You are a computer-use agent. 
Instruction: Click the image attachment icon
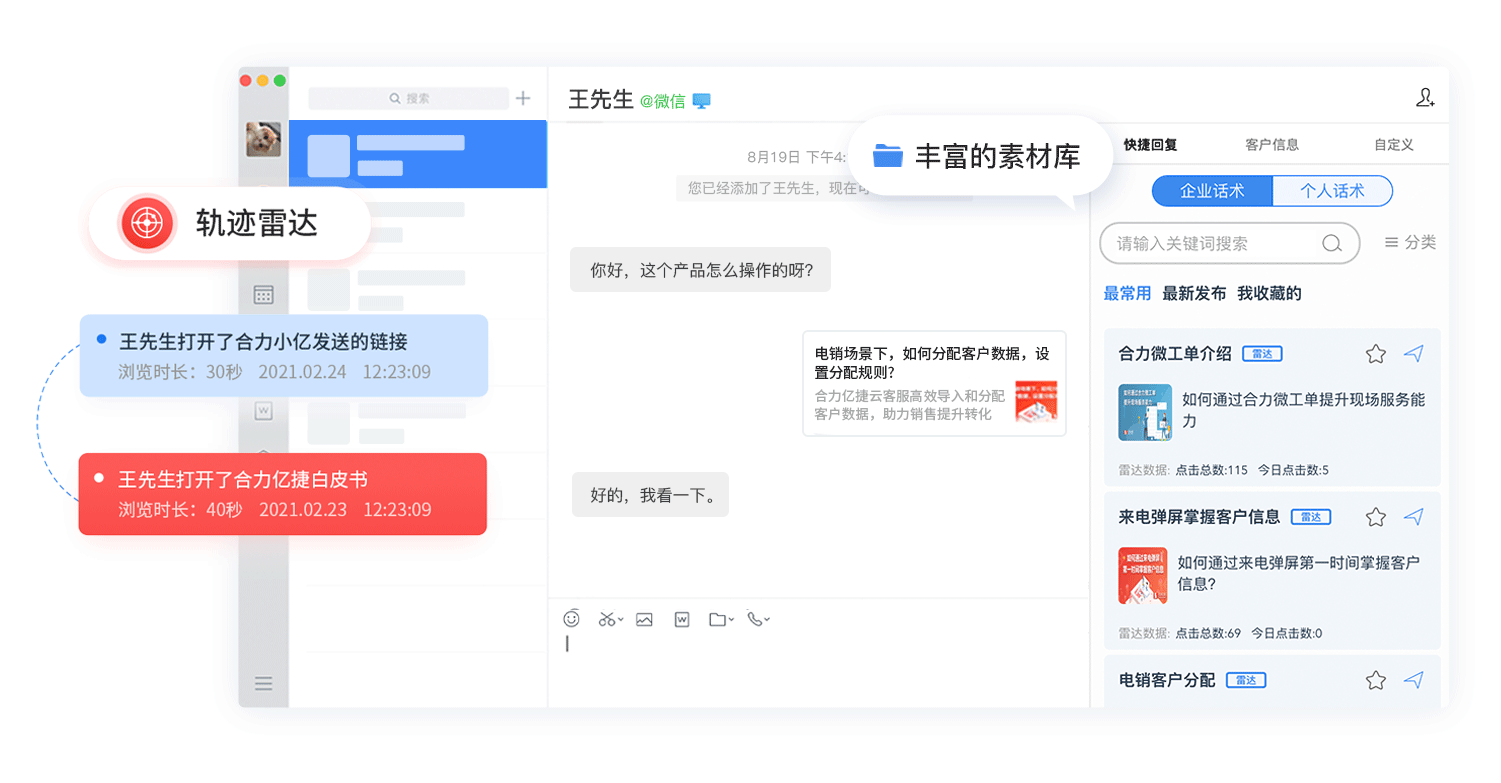click(644, 619)
